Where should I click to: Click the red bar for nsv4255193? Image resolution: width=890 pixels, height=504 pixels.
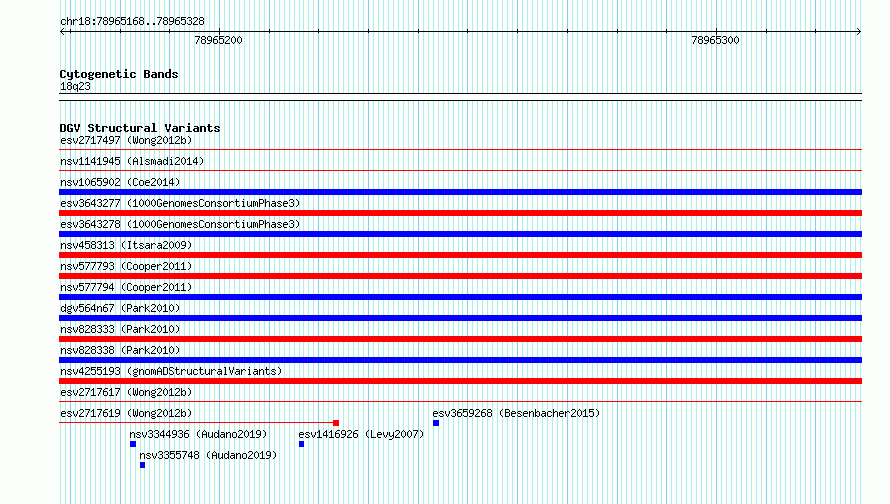(x=460, y=381)
